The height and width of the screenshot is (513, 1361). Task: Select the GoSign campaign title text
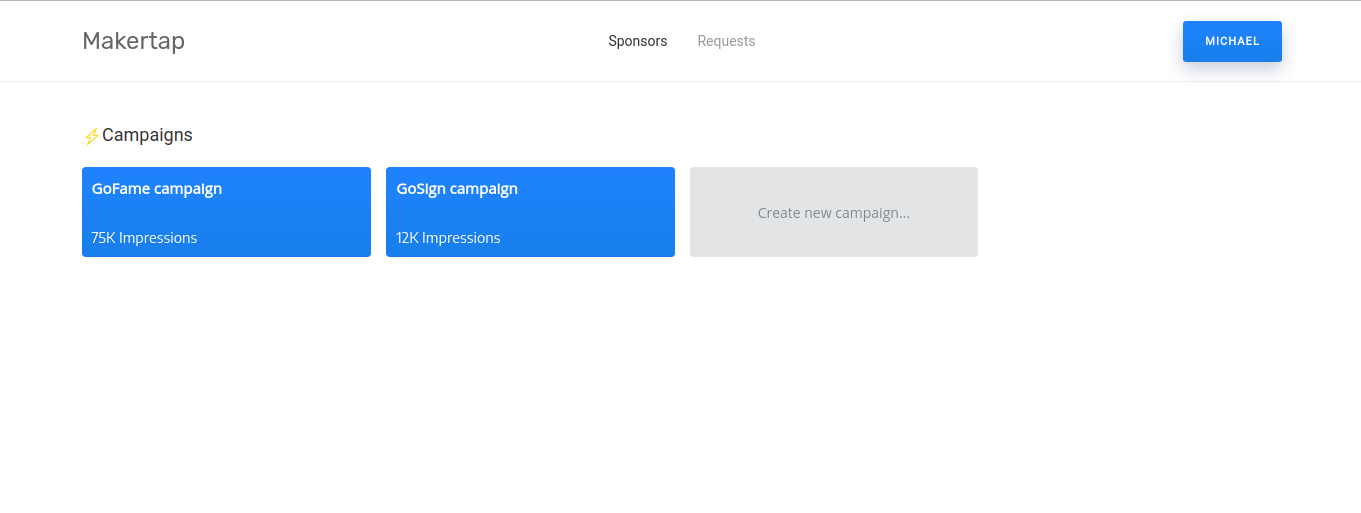click(x=457, y=189)
